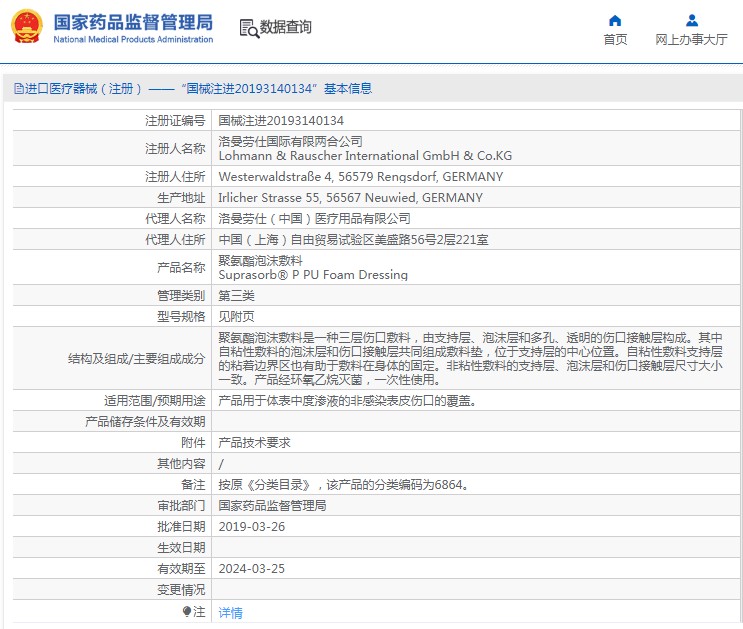Click 洛曼劳仕（中国）医疗用品有限公司 agent name

[315, 219]
